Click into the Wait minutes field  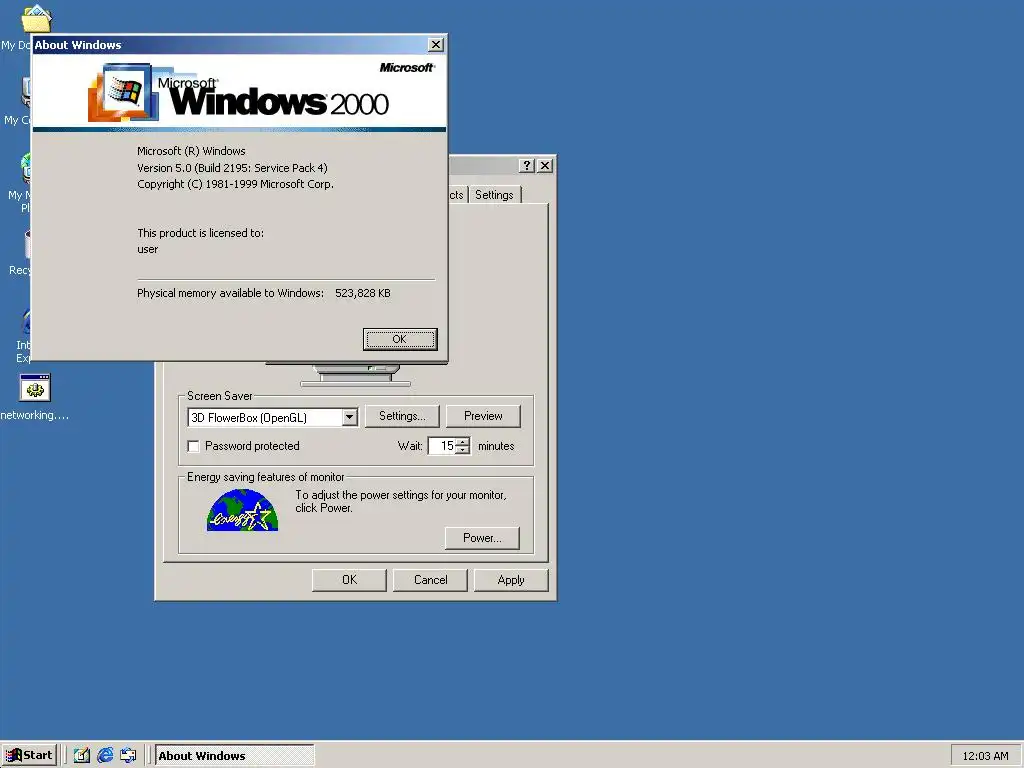point(442,446)
